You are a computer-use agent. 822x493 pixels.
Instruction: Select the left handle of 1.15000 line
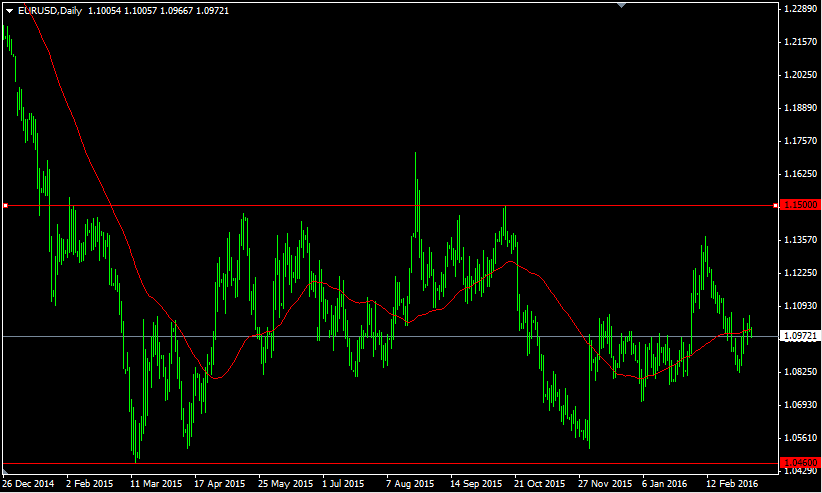[x=5, y=206]
